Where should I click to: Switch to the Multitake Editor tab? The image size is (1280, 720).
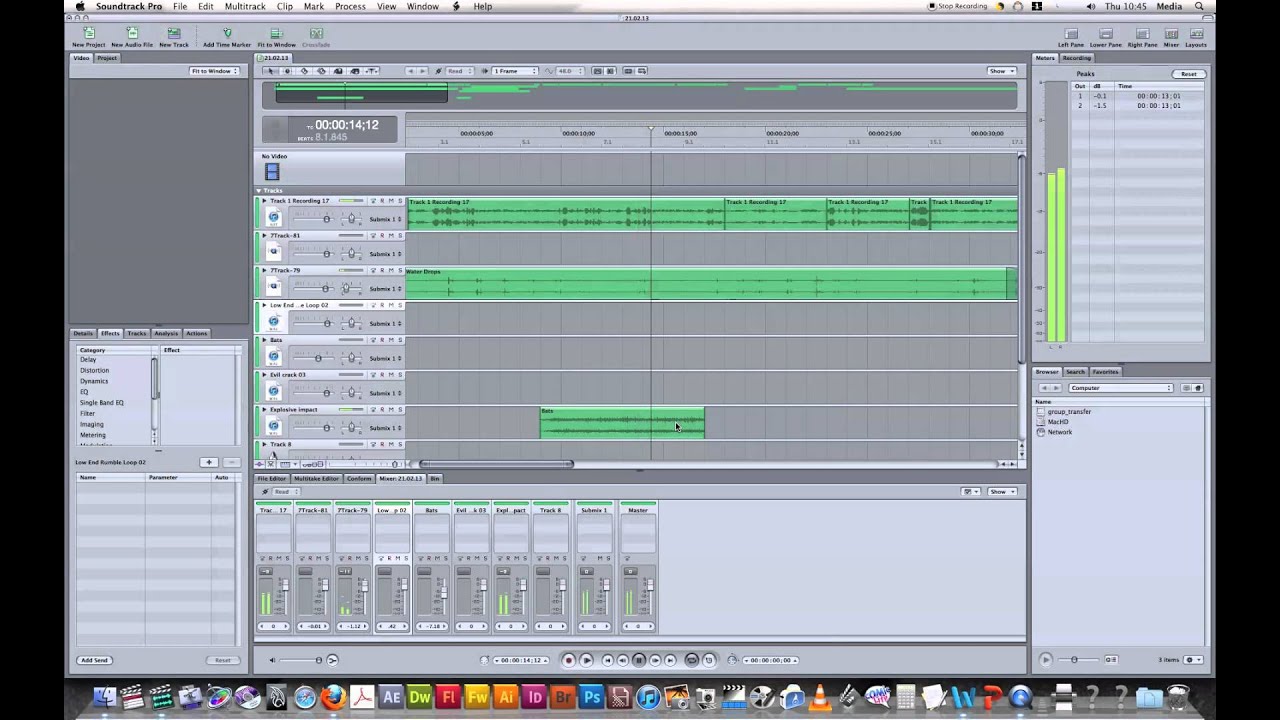point(316,478)
